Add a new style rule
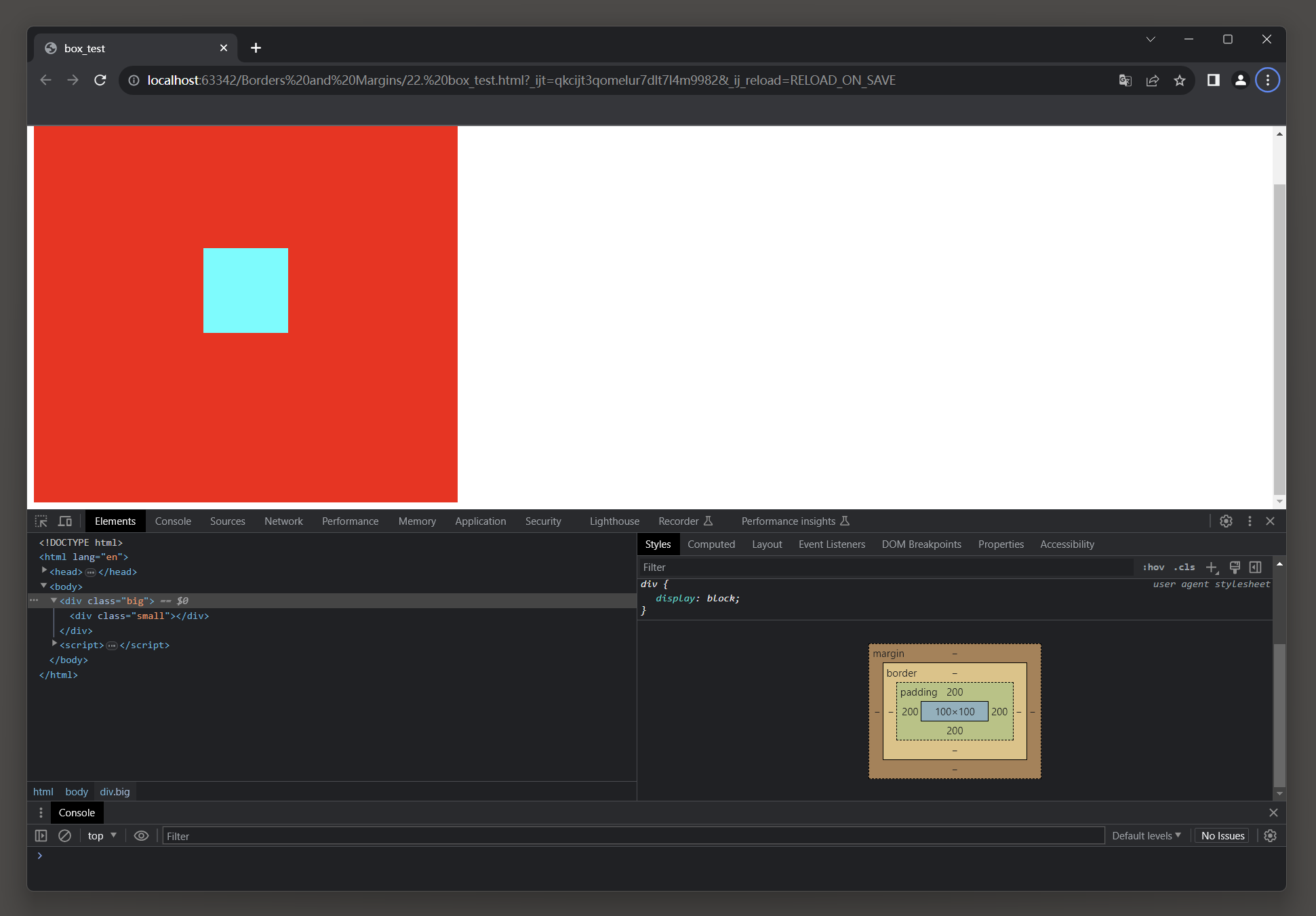1316x916 pixels. coord(1212,567)
